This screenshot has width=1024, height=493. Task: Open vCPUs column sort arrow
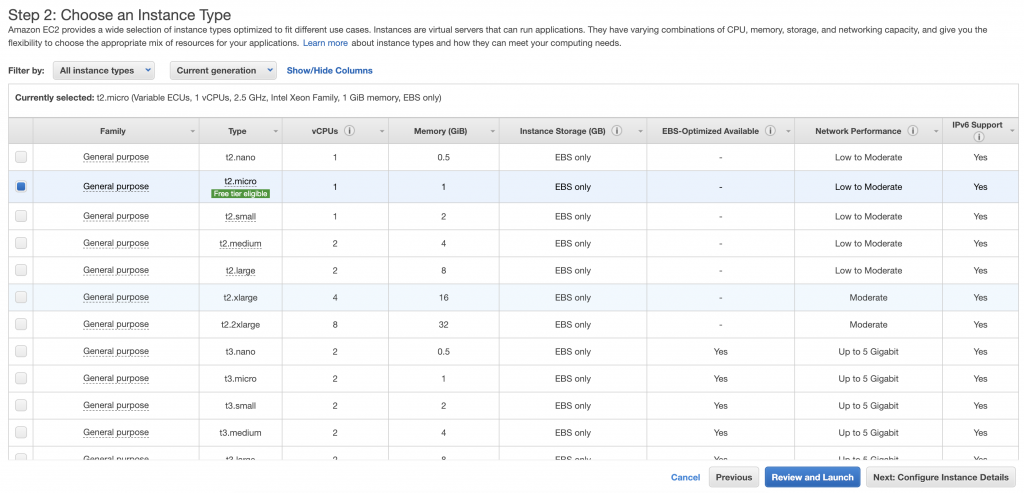[x=382, y=131]
